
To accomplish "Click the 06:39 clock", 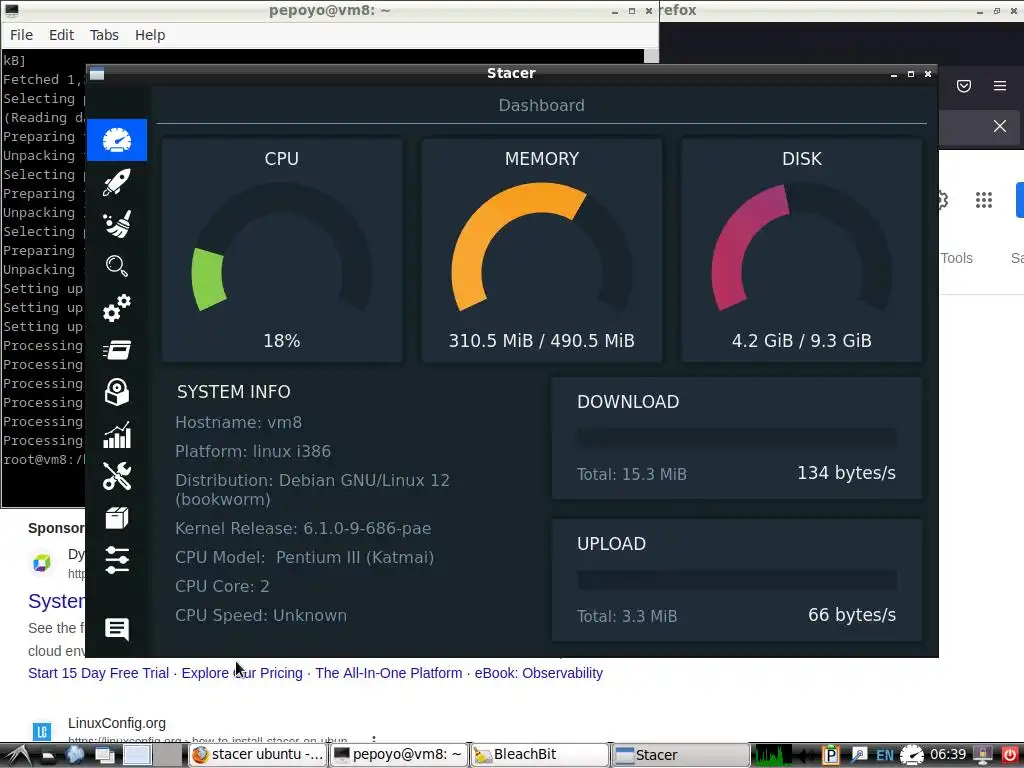I will [x=948, y=754].
